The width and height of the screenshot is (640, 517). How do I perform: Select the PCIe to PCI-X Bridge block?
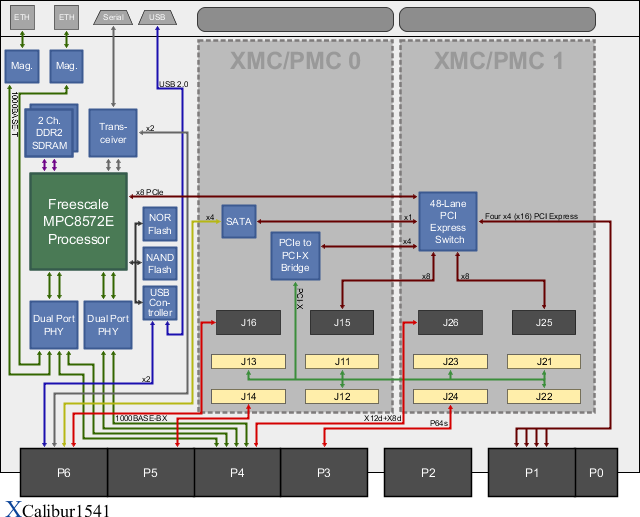pyautogui.click(x=295, y=256)
